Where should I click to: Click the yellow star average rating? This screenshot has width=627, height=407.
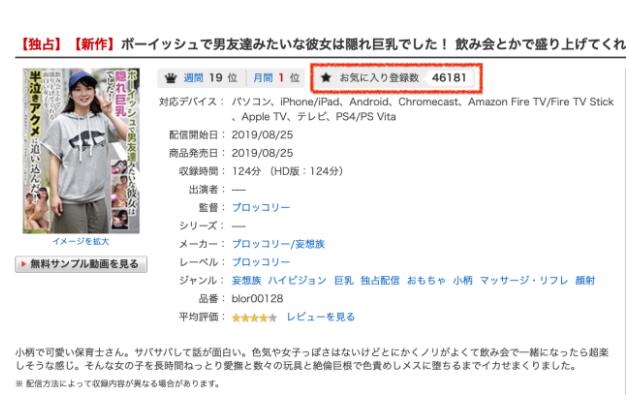click(254, 318)
